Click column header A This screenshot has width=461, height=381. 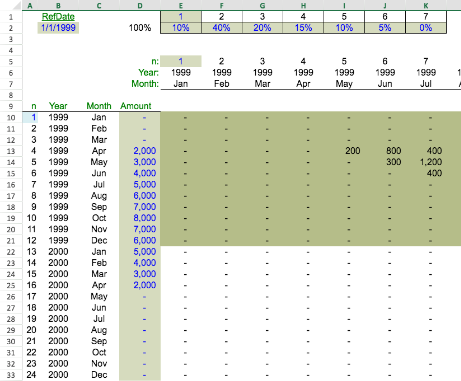coord(30,5)
